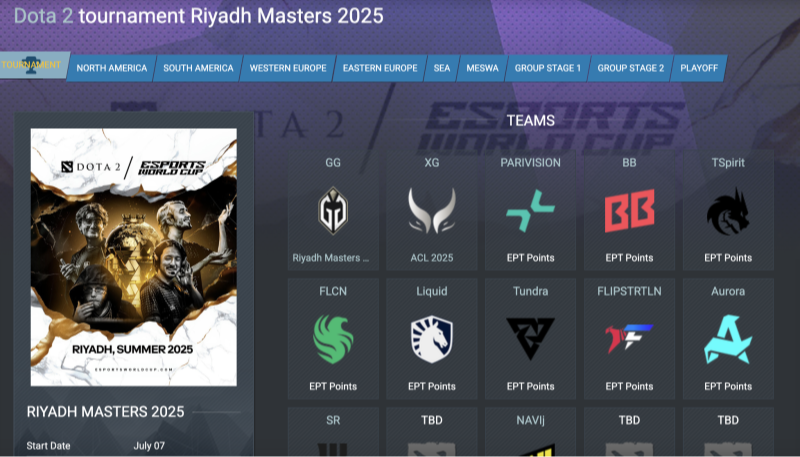The width and height of the screenshot is (800, 457).
Task: Open the Western Europe tab
Action: pyautogui.click(x=288, y=68)
